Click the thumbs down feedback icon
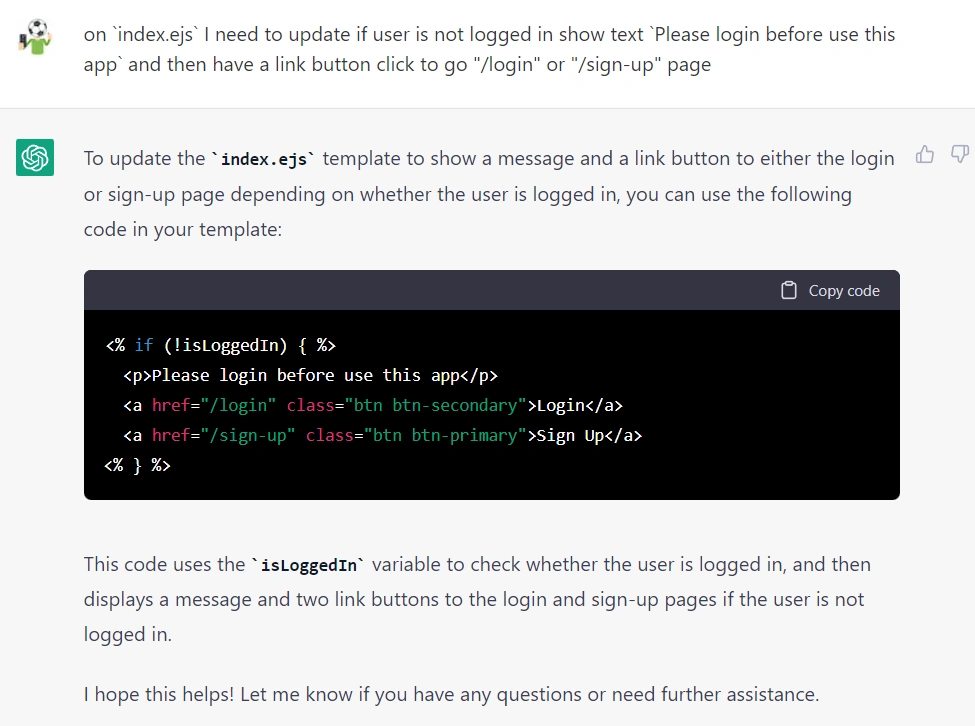The height and width of the screenshot is (726, 975). click(x=960, y=154)
